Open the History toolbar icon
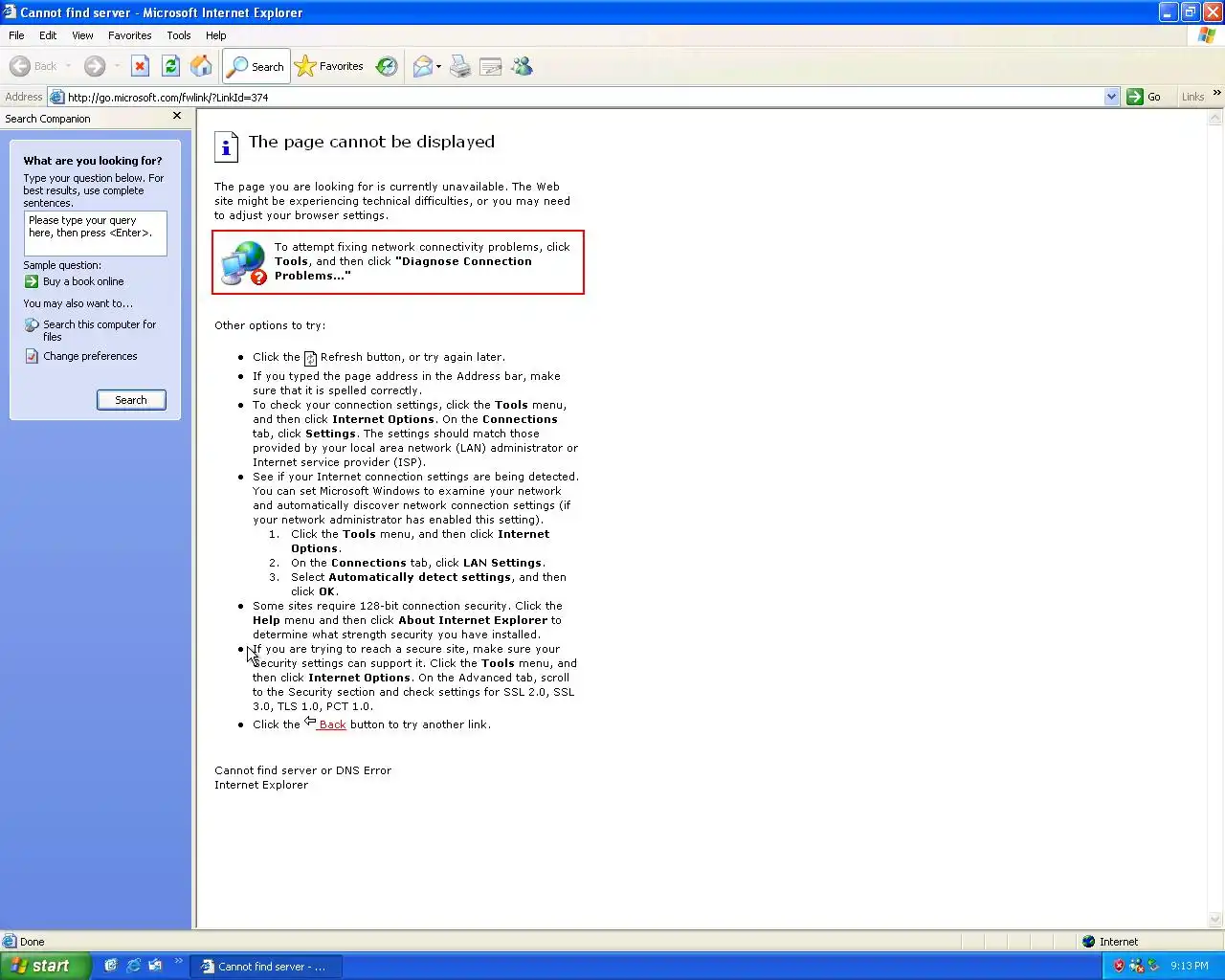Screen dimensions: 1225x980 387,66
